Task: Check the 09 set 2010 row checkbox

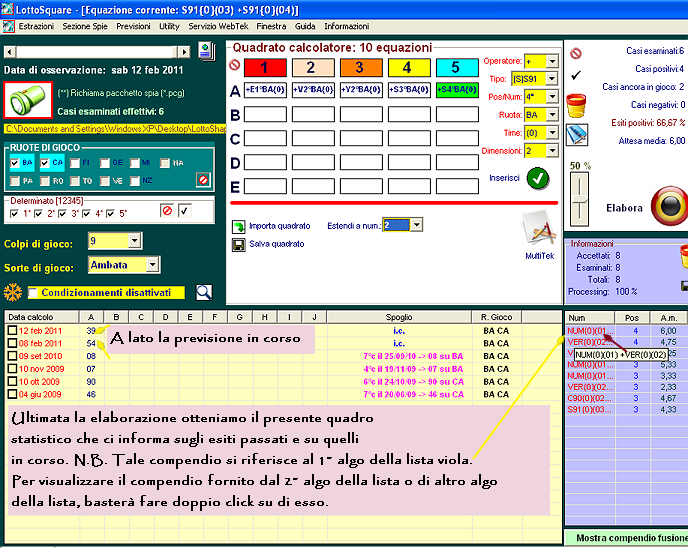Action: (12, 356)
